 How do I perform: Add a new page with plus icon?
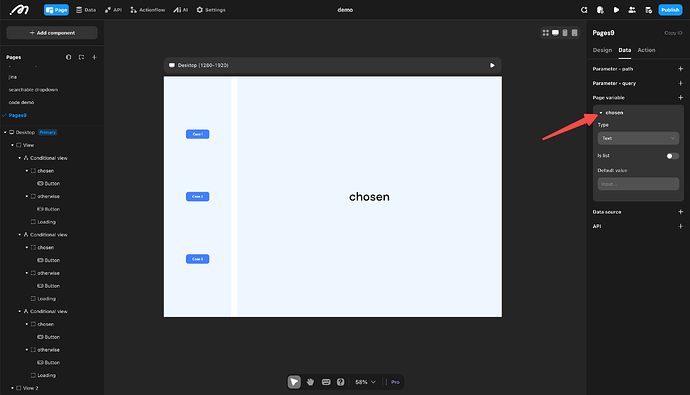94,57
